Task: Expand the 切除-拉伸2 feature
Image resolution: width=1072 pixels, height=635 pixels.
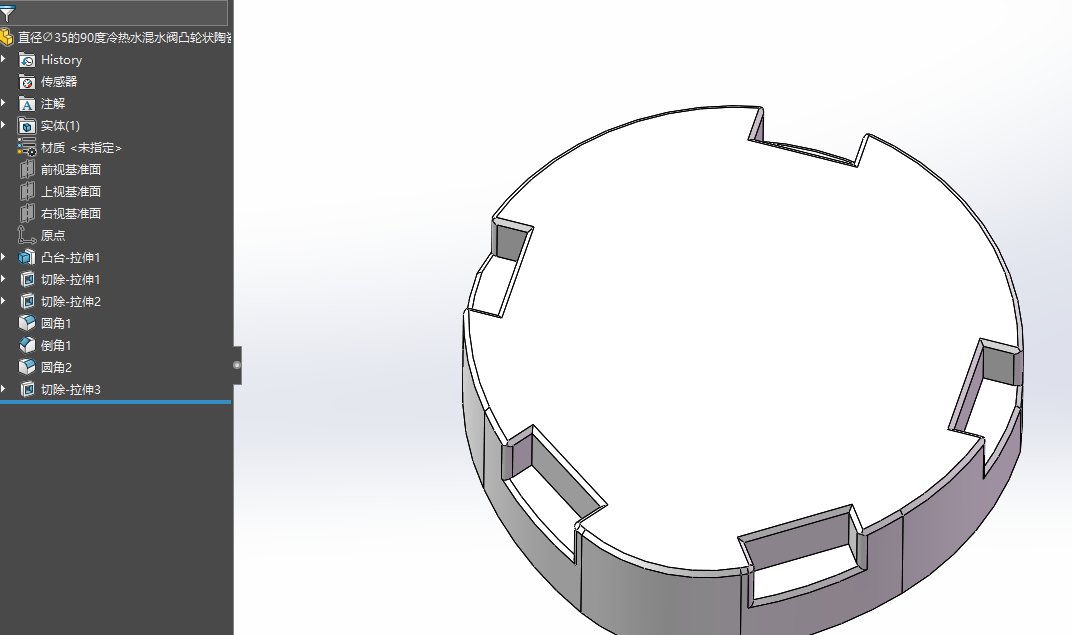Action: point(3,301)
